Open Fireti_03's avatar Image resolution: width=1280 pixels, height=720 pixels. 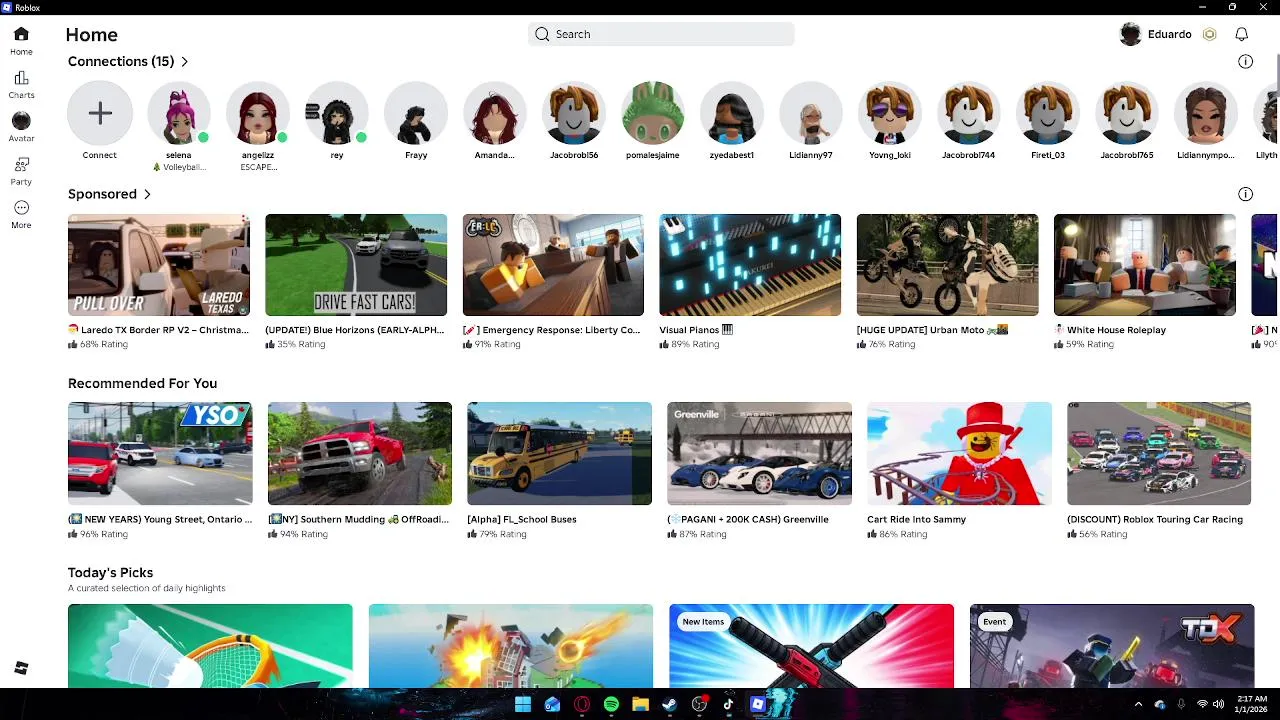point(1048,114)
